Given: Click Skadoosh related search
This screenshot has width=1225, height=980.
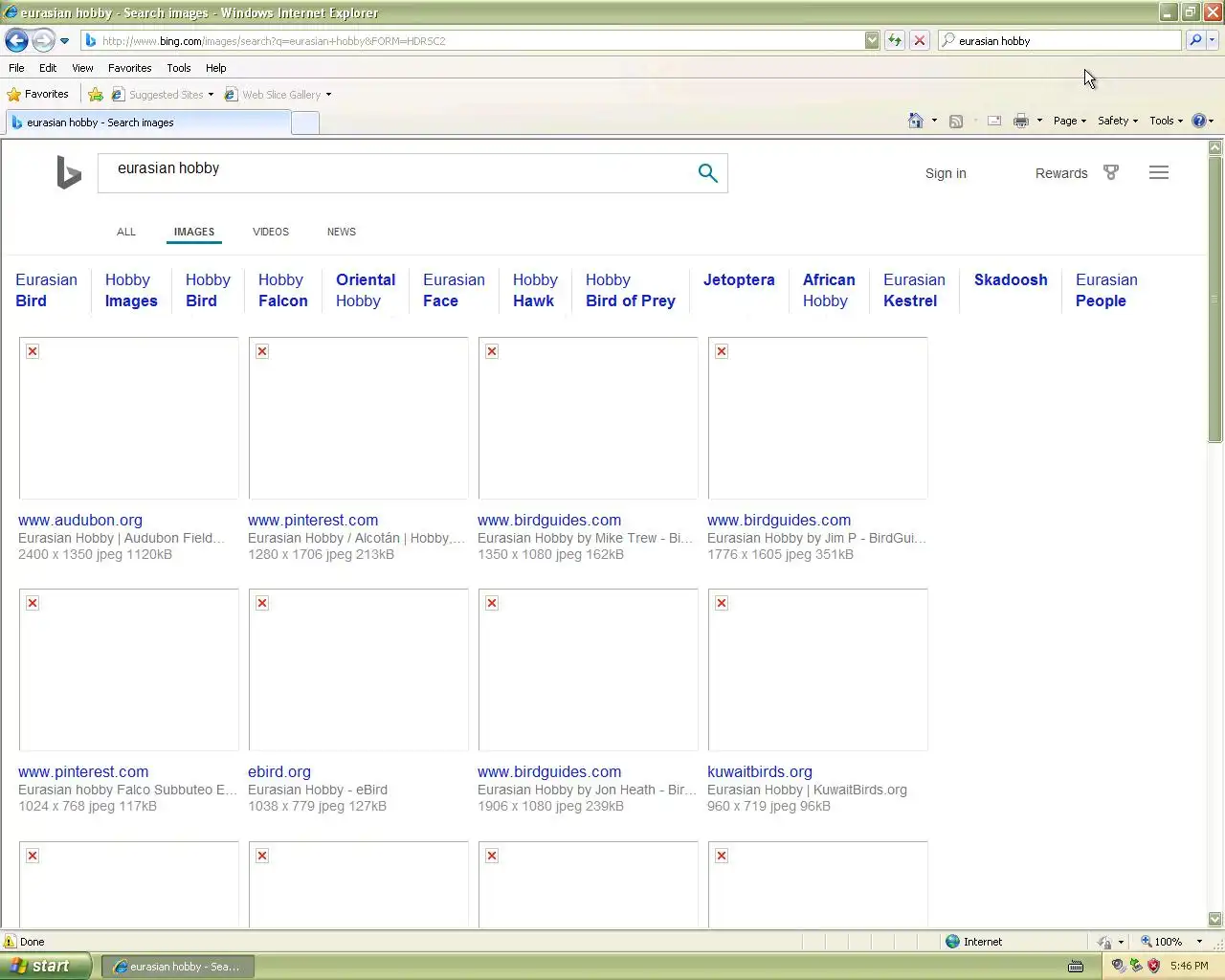Looking at the screenshot, I should (1011, 279).
